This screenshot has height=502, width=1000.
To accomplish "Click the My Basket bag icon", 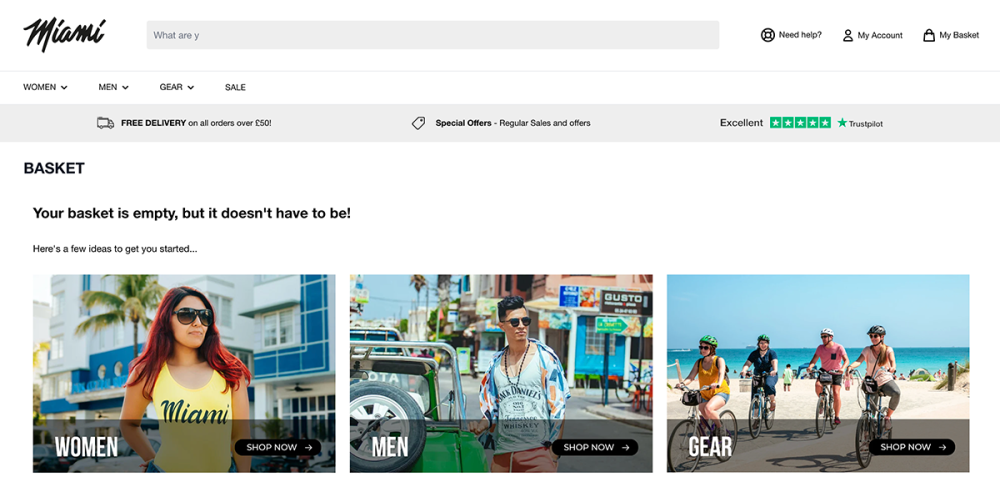I will tap(929, 35).
